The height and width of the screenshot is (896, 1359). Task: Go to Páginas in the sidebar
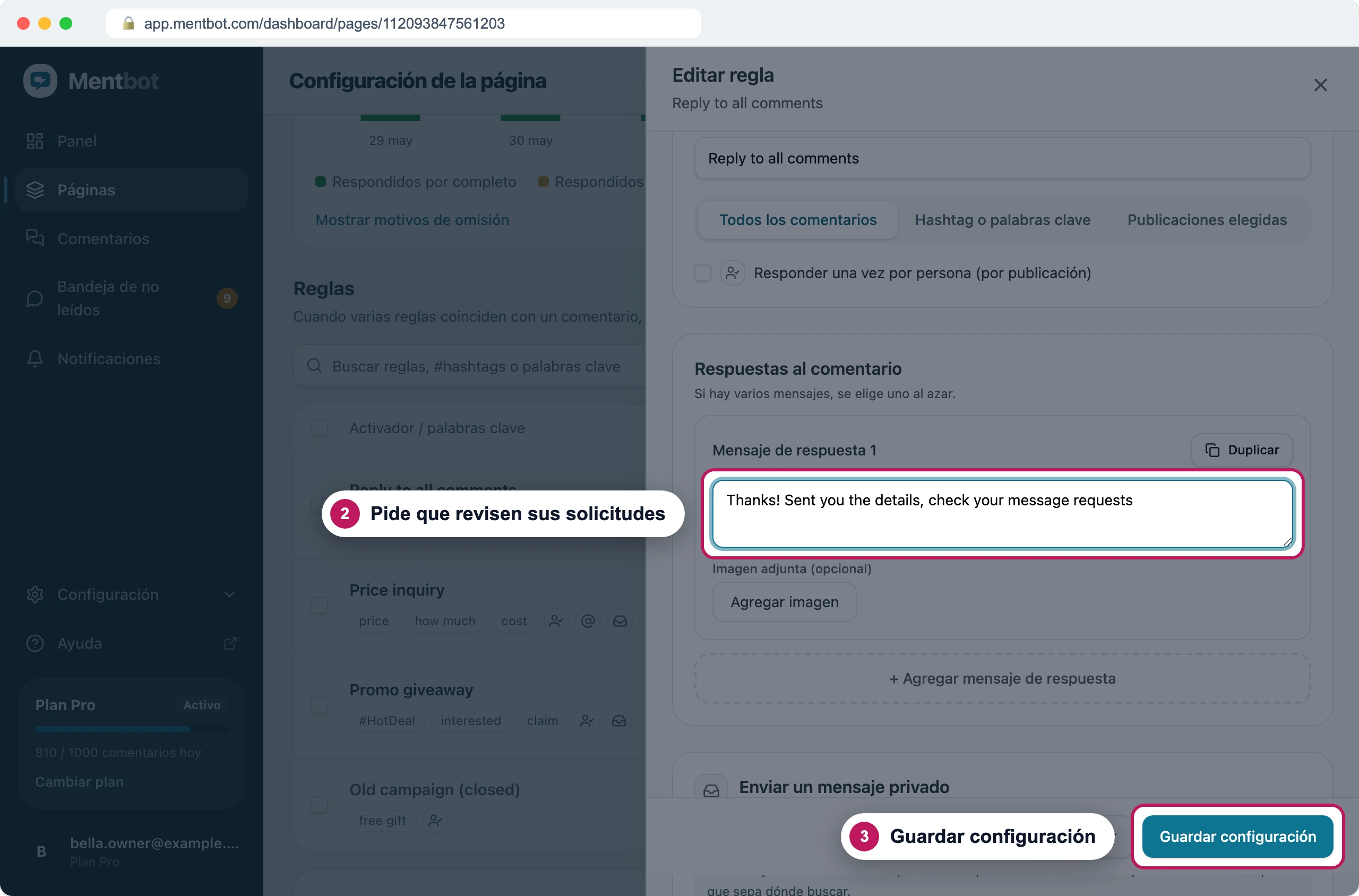pyautogui.click(x=131, y=189)
